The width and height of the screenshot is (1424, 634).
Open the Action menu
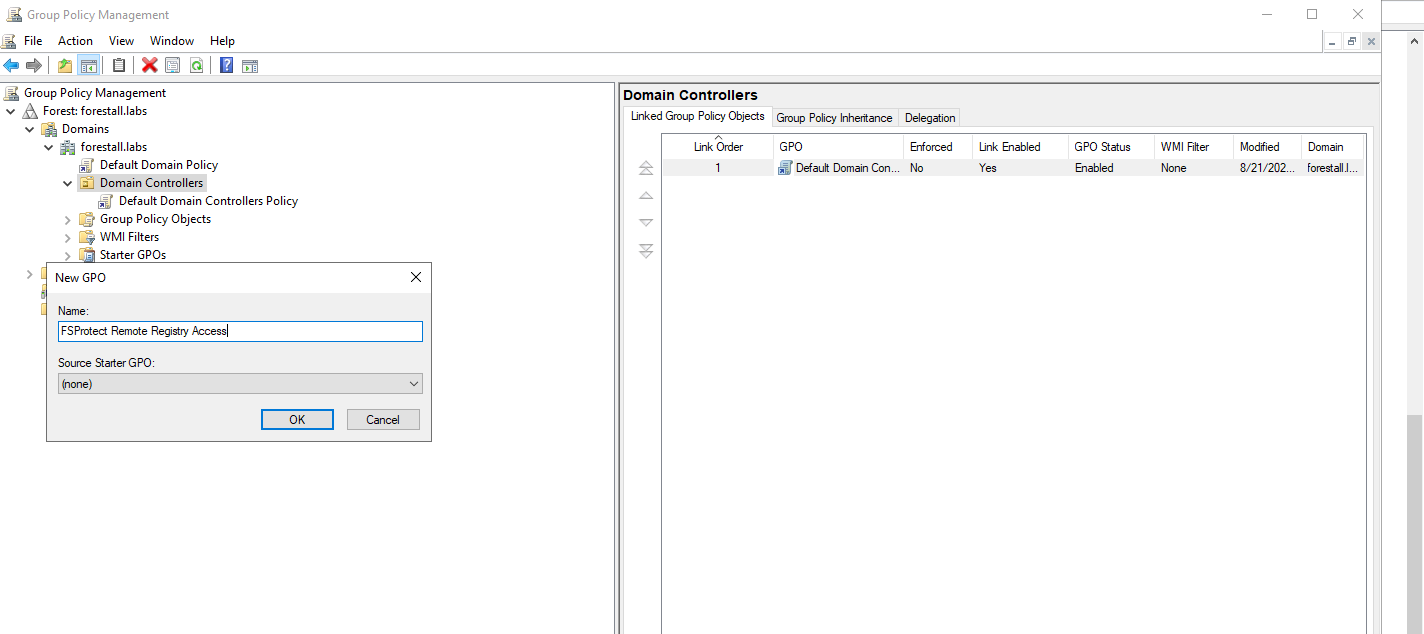(x=75, y=41)
